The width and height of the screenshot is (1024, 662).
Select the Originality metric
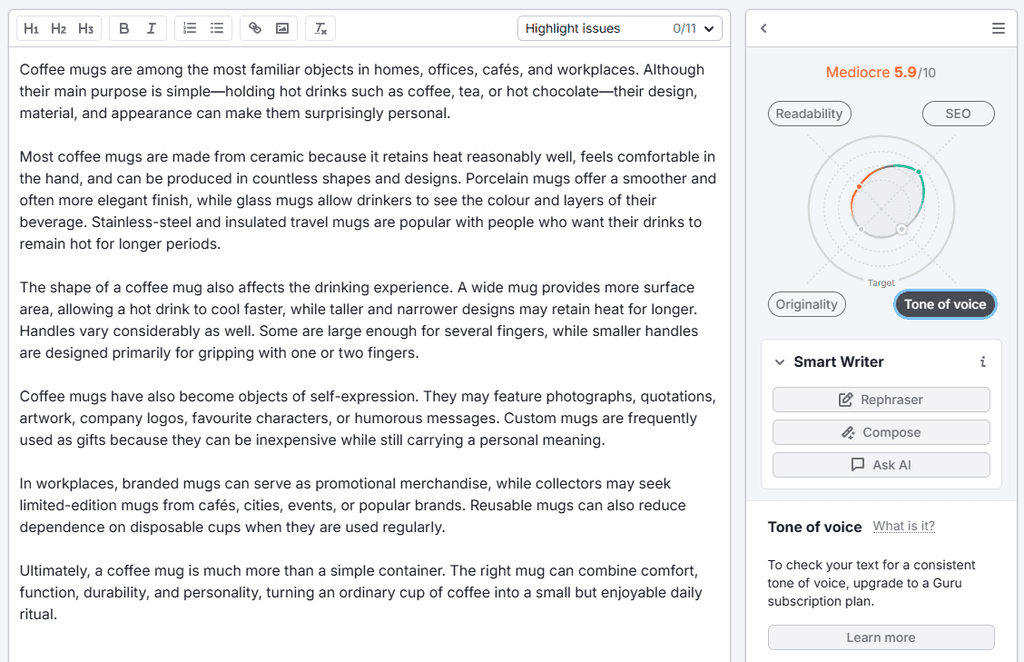pyautogui.click(x=807, y=304)
